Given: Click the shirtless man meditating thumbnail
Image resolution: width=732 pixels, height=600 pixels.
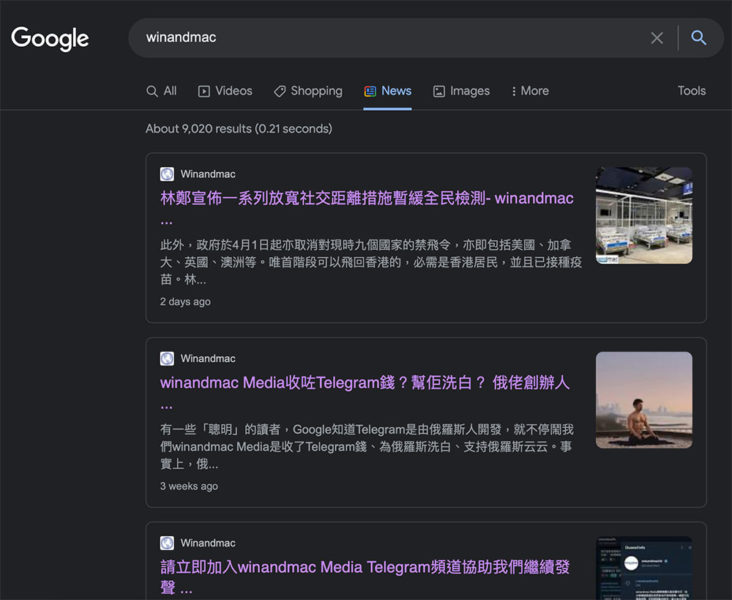Looking at the screenshot, I should [643, 399].
